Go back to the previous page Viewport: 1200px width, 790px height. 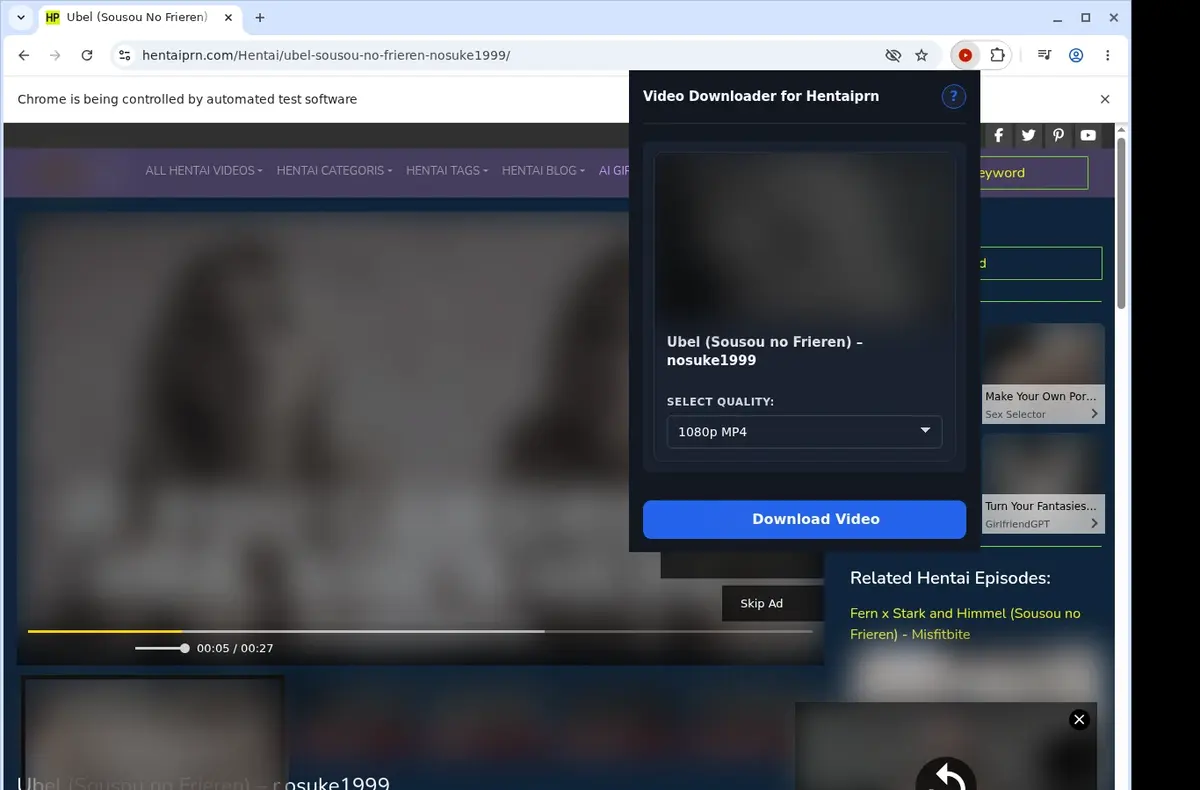coord(24,55)
